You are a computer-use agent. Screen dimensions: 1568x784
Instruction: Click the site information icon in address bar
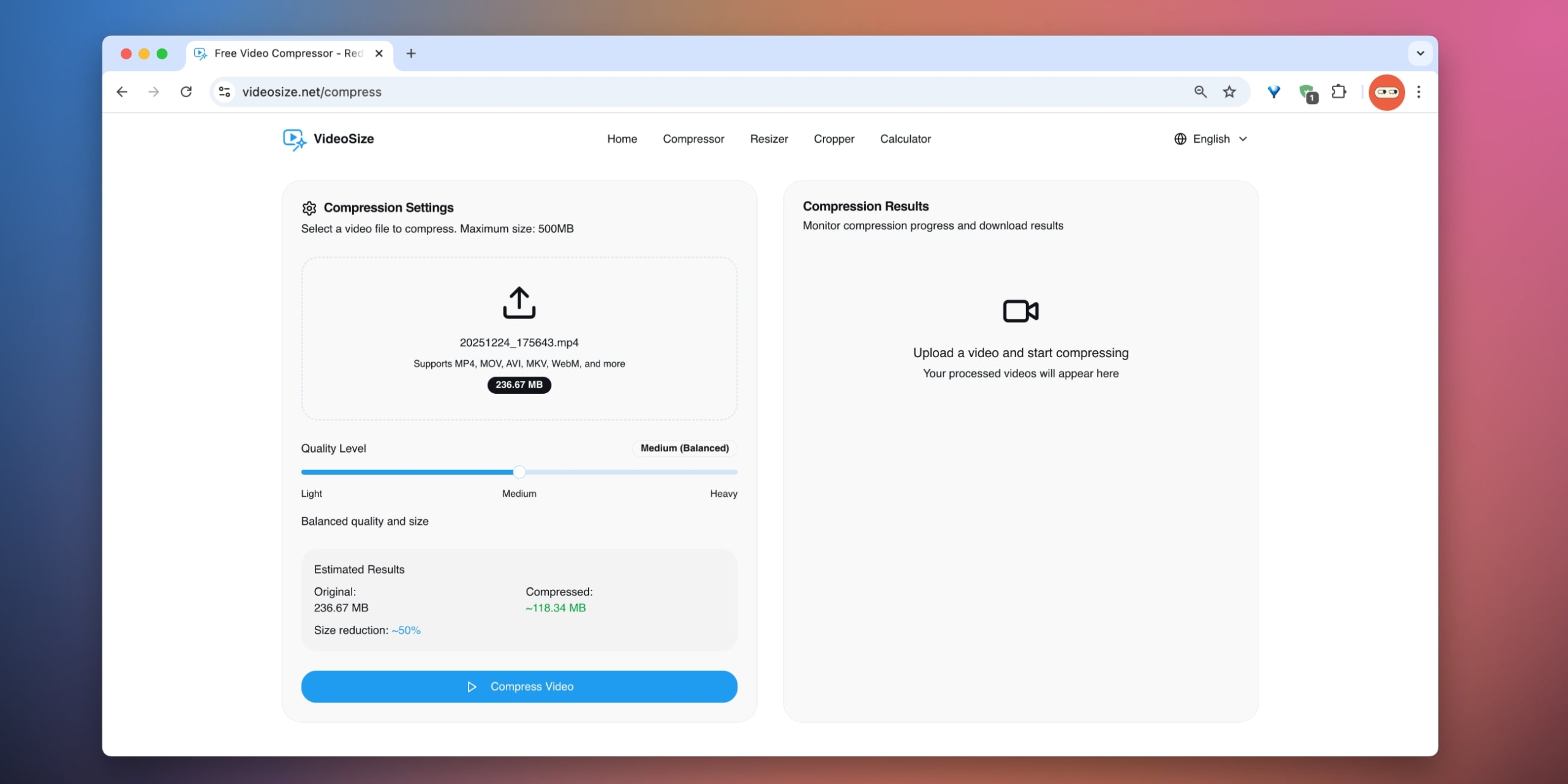click(225, 92)
